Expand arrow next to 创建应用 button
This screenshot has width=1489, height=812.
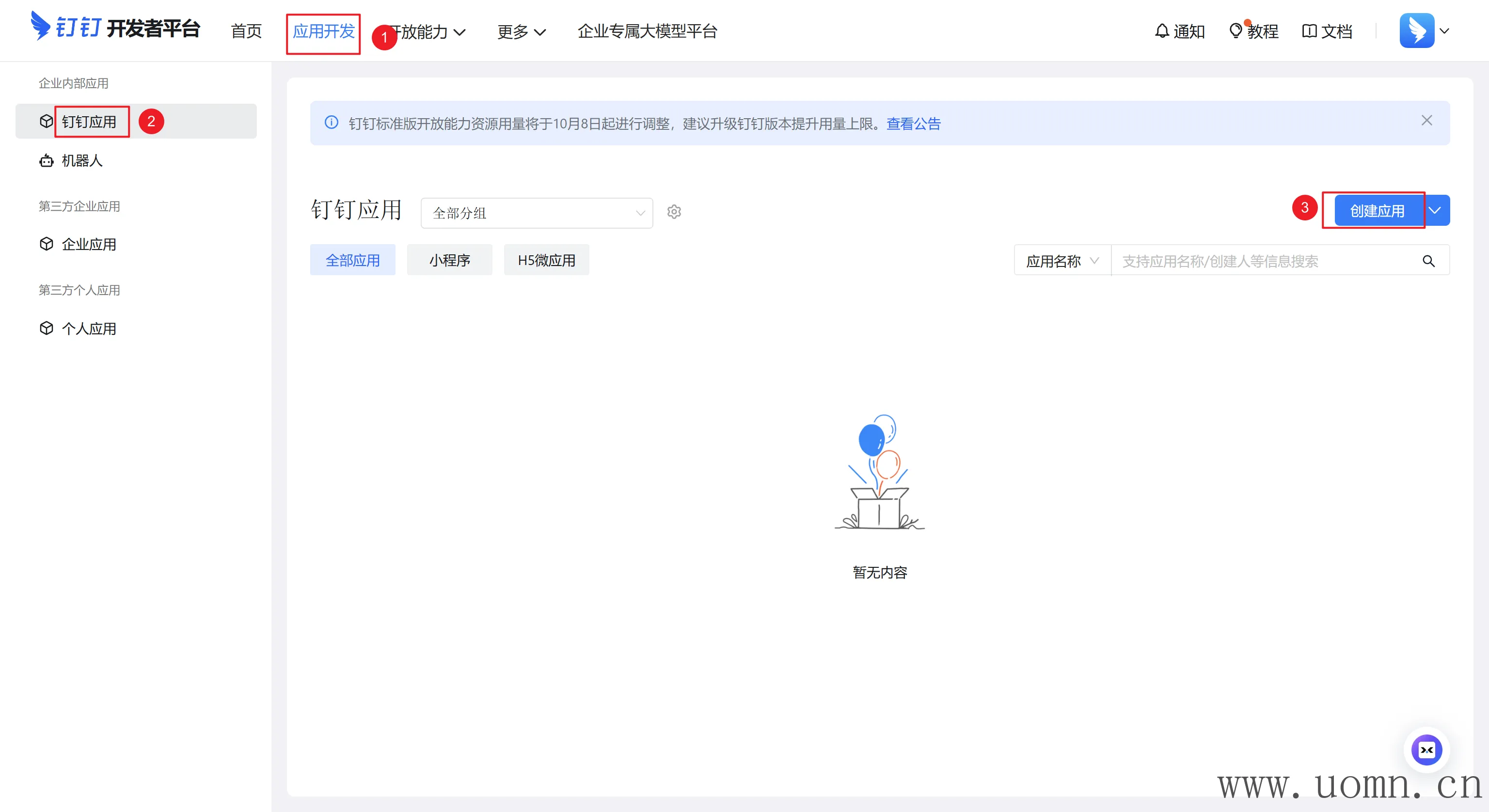(1435, 211)
